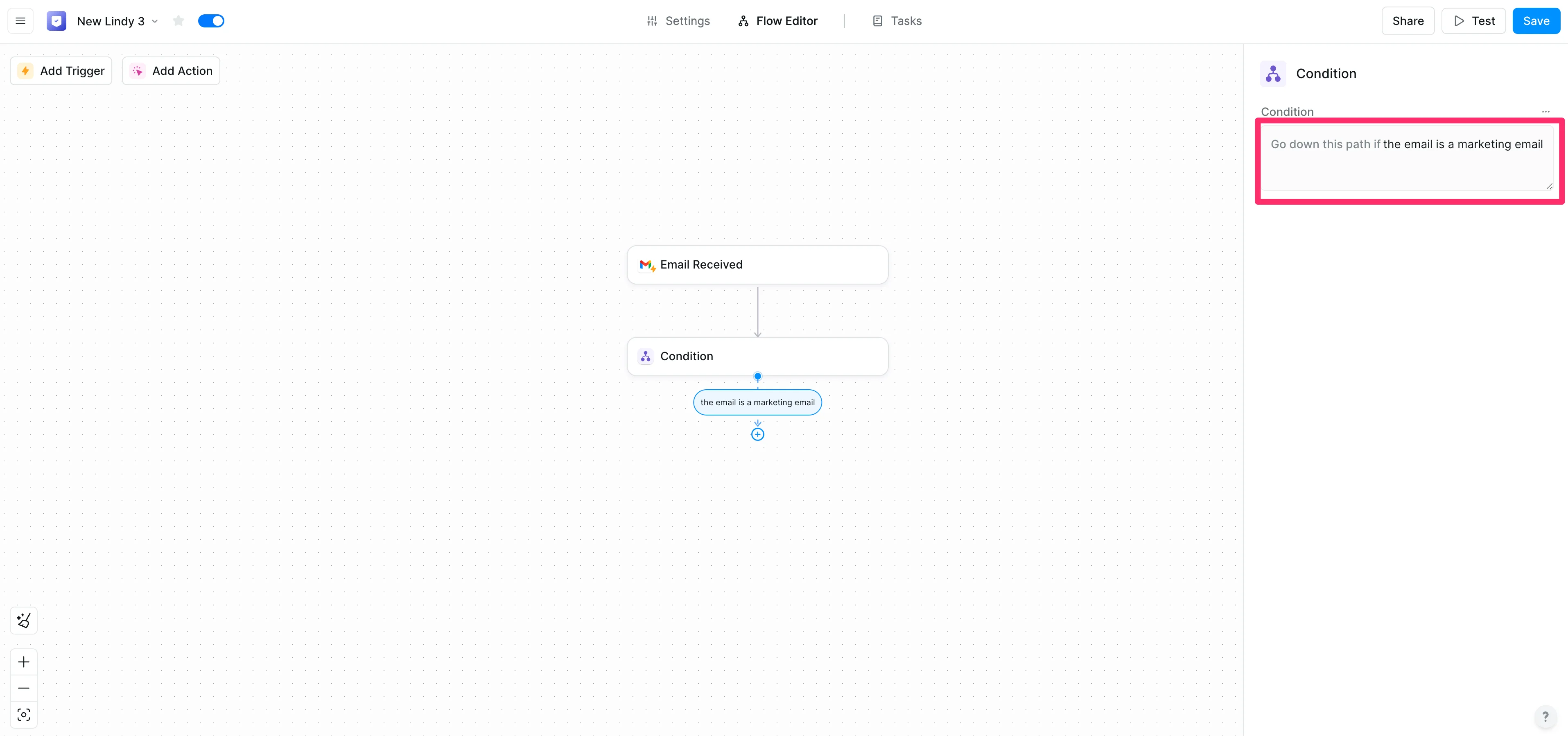Switch to the Settings tab

coord(678,21)
